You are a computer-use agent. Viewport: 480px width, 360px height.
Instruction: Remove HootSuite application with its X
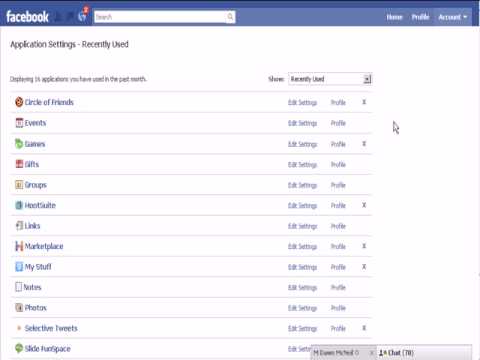tap(364, 205)
